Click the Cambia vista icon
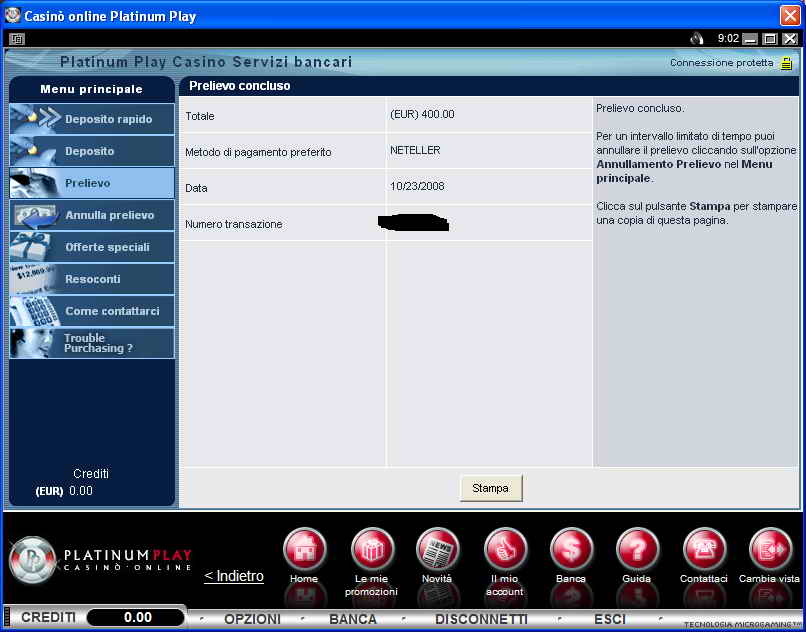Screen dimensions: 806x632 tap(770, 549)
